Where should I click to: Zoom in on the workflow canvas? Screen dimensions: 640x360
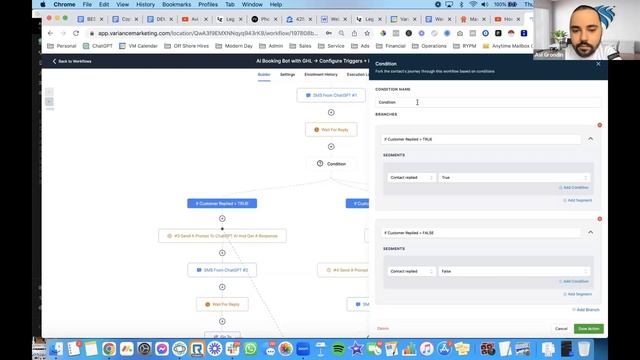coord(49,92)
